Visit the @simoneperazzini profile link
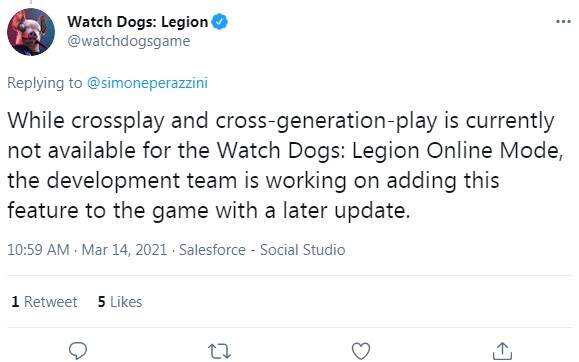This screenshot has width=579, height=362. [x=147, y=83]
